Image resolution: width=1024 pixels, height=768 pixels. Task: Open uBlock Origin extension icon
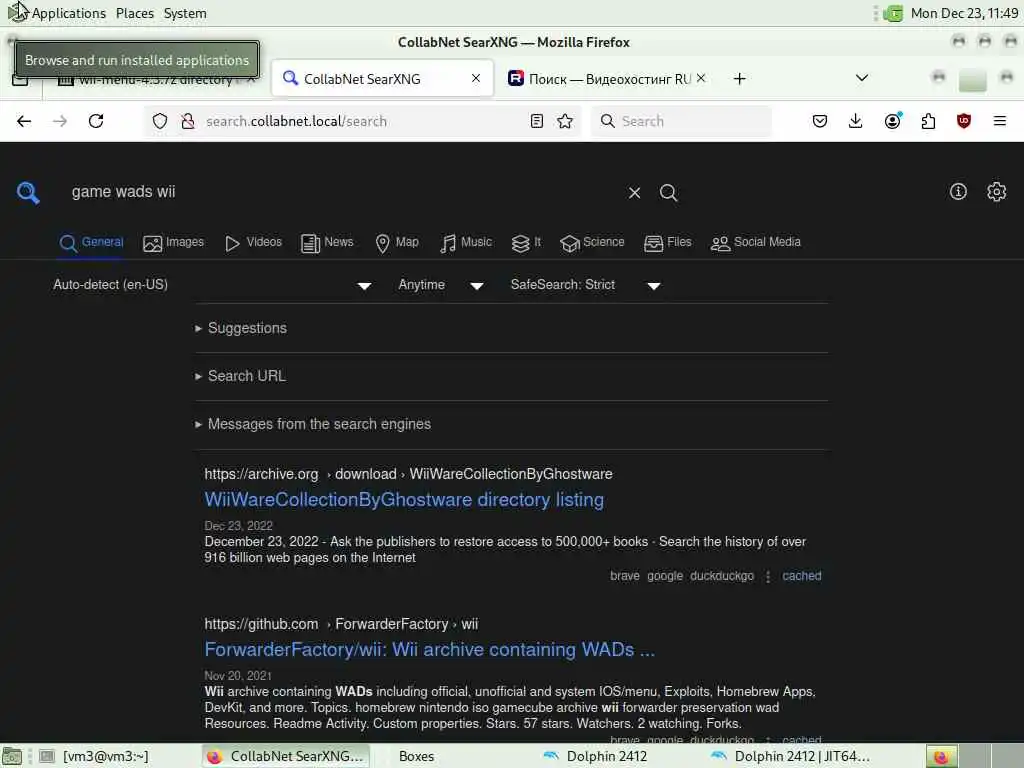coord(964,121)
